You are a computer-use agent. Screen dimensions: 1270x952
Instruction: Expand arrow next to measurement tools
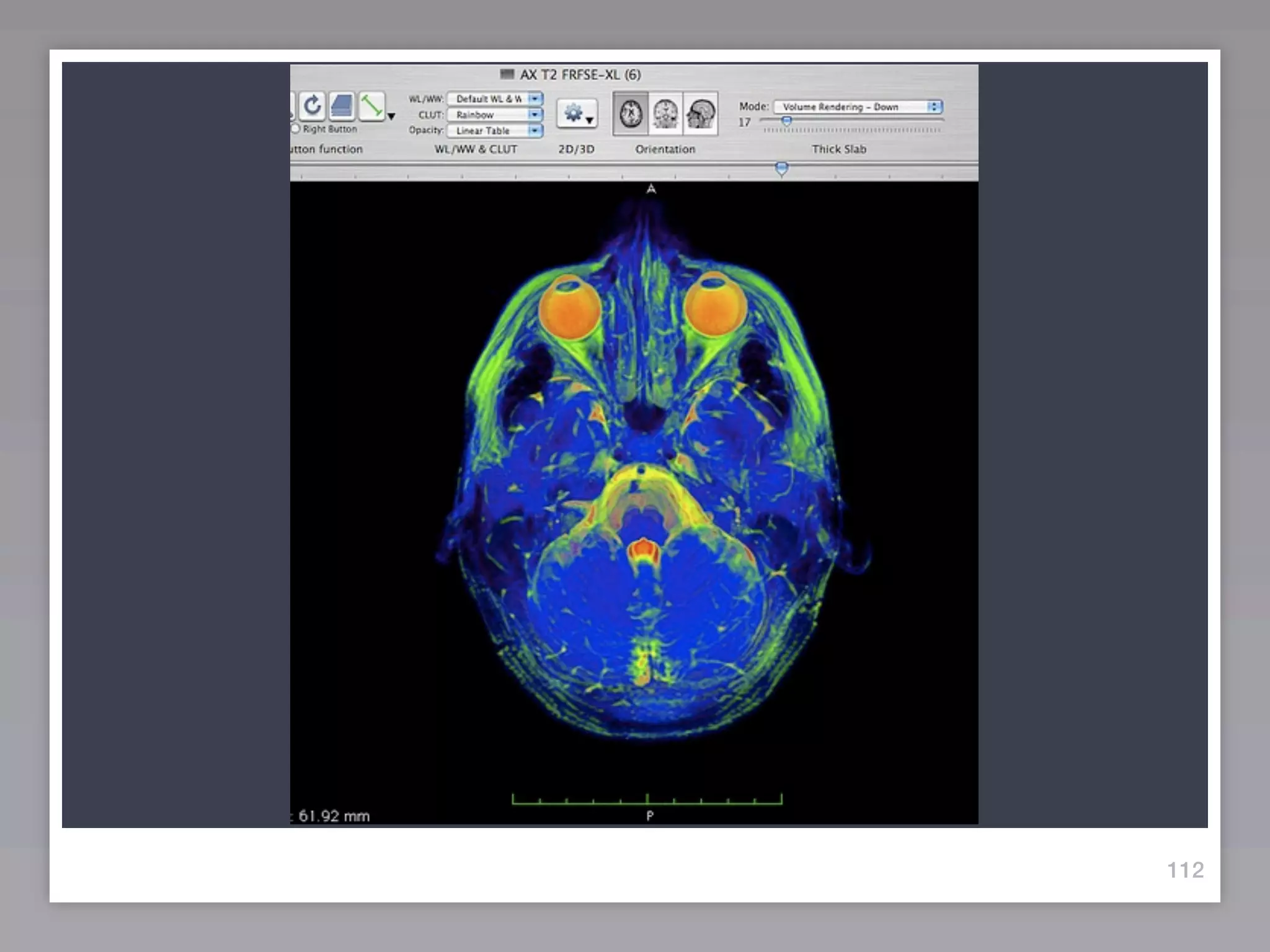click(x=391, y=117)
